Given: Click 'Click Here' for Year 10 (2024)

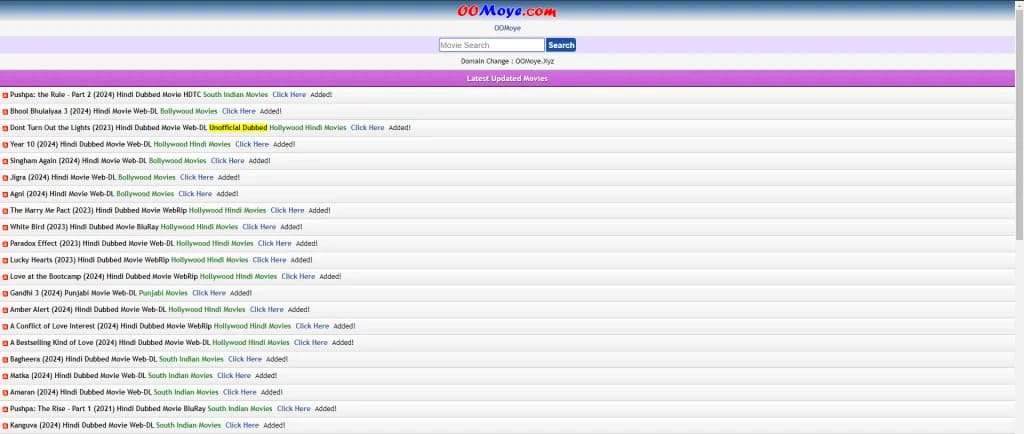Looking at the screenshot, I should (x=252, y=144).
